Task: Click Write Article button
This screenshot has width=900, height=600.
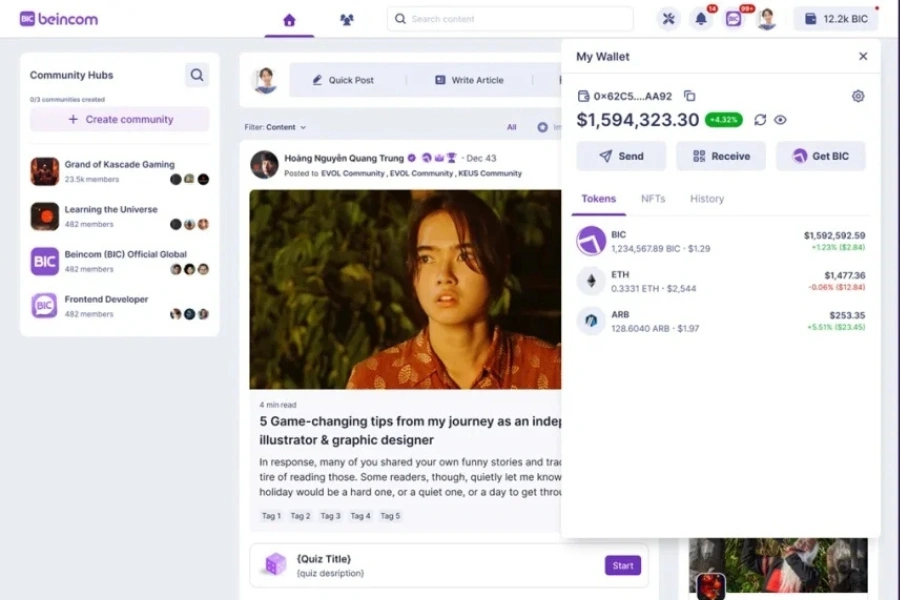Action: point(469,80)
